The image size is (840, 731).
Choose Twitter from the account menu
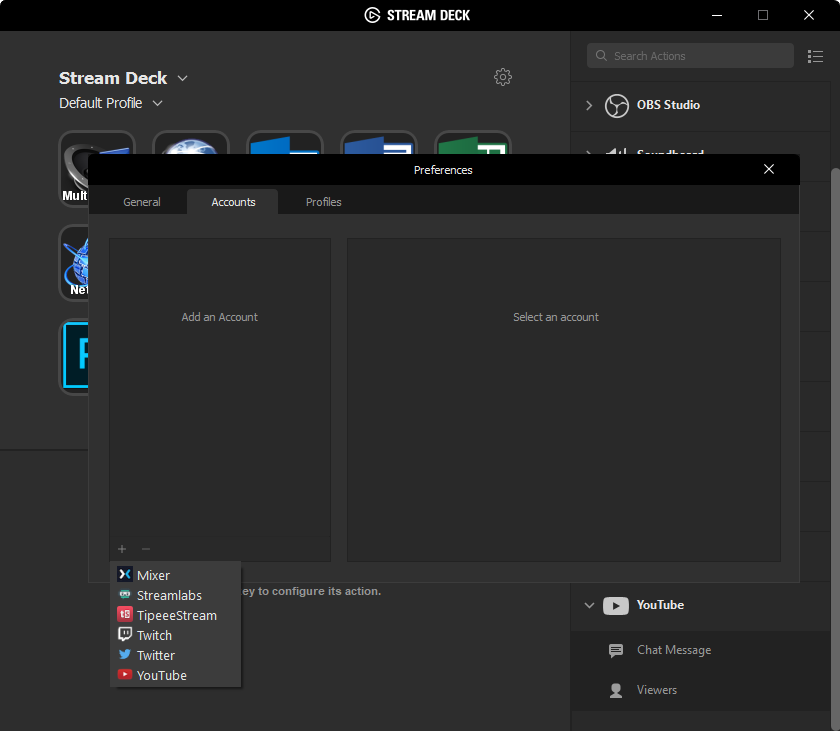[x=155, y=655]
